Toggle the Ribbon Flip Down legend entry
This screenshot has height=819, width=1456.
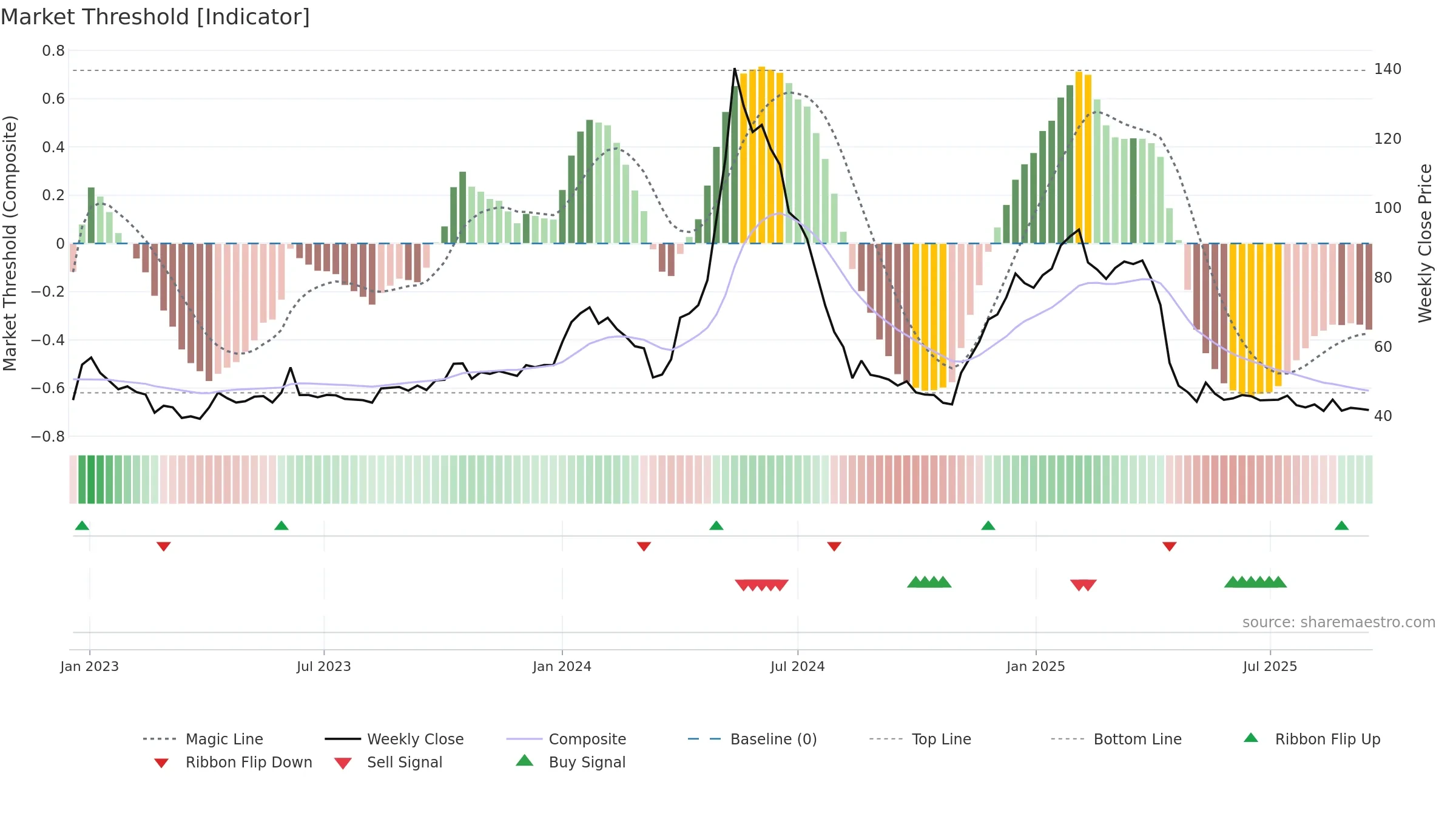coord(232,762)
